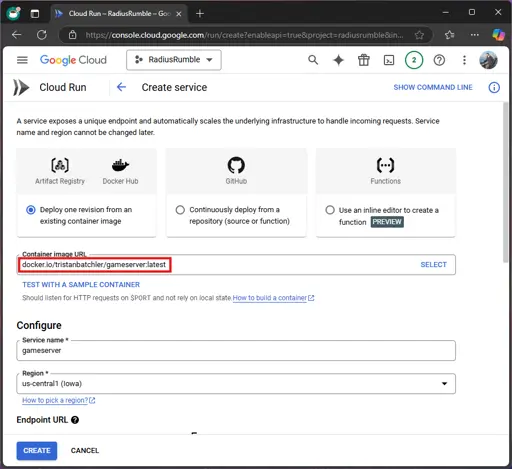Viewport: 512px width, 469px height.
Task: Open the three-dot more options menu
Action: tap(464, 60)
